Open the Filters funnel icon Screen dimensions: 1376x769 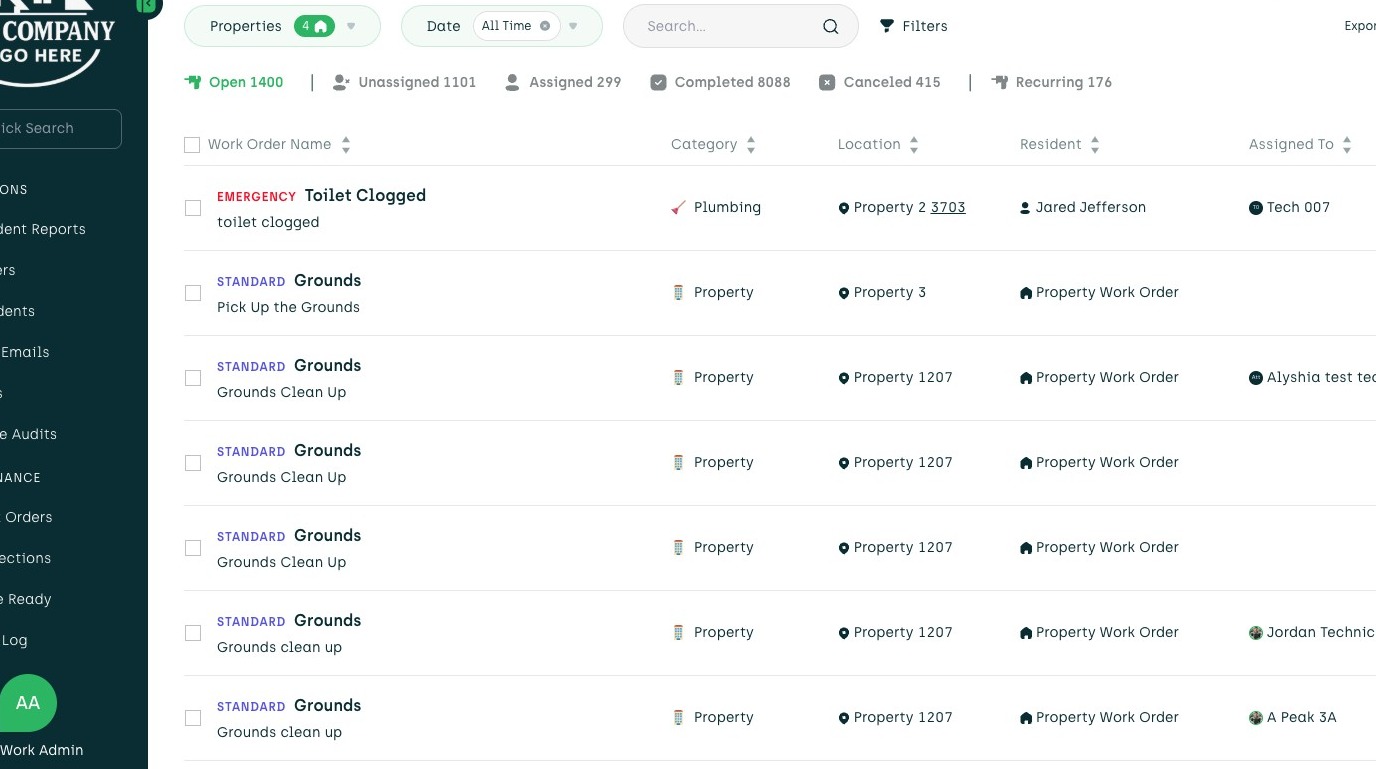(887, 26)
